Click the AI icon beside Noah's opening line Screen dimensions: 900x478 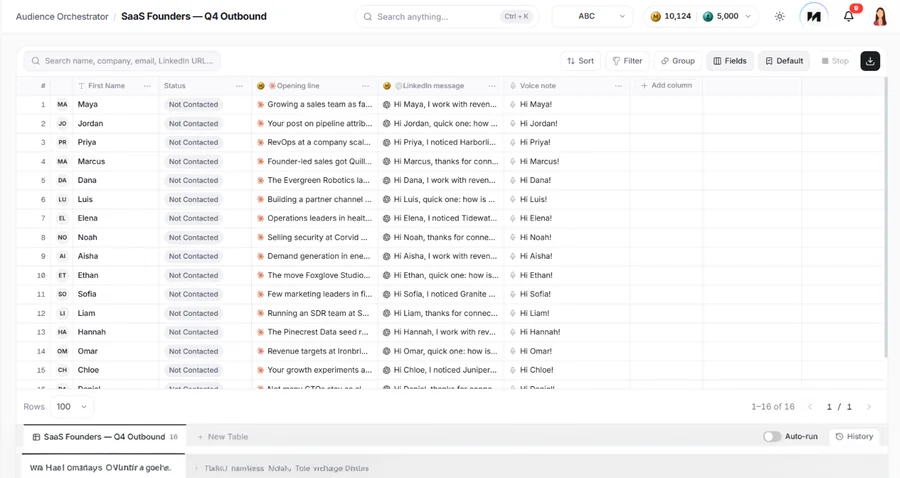click(261, 237)
